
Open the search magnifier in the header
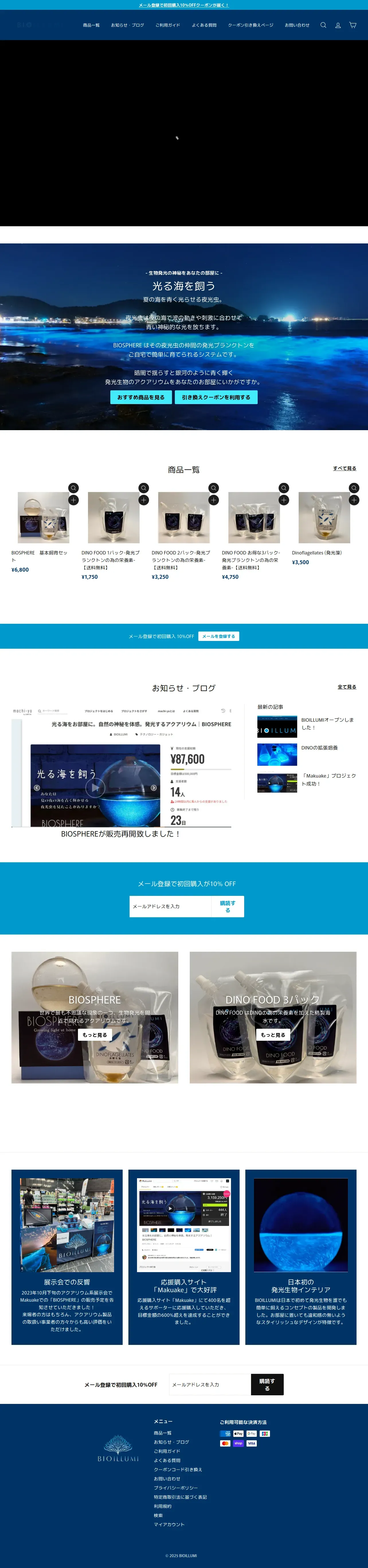(324, 25)
